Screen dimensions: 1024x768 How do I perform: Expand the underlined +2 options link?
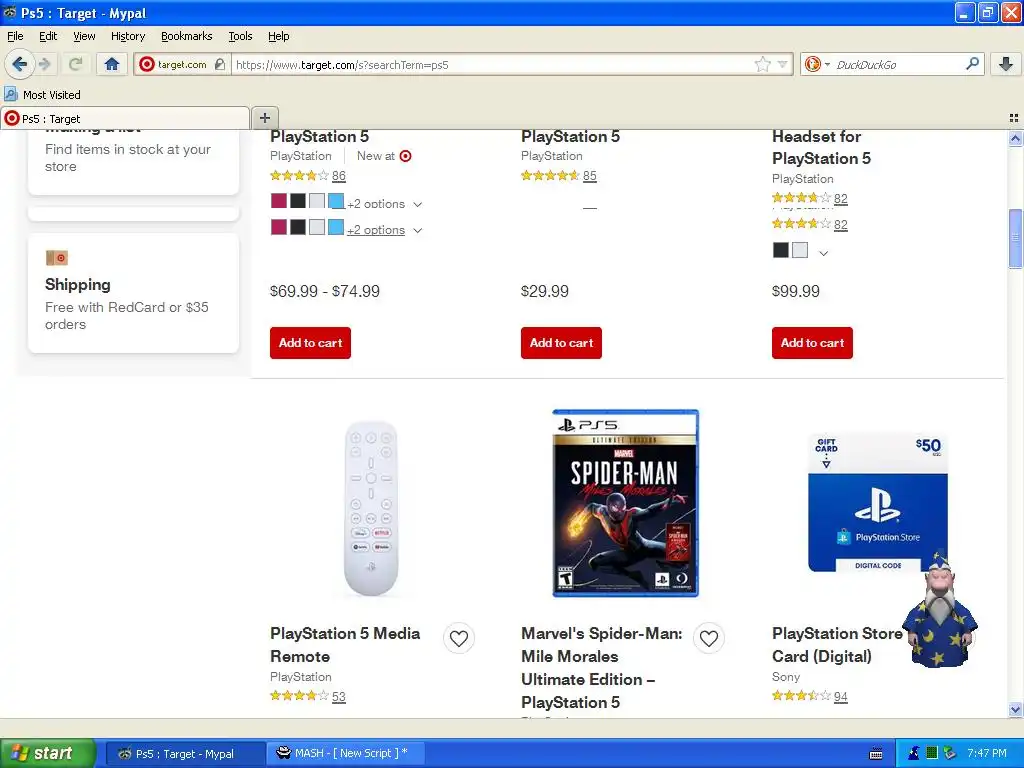(376, 230)
